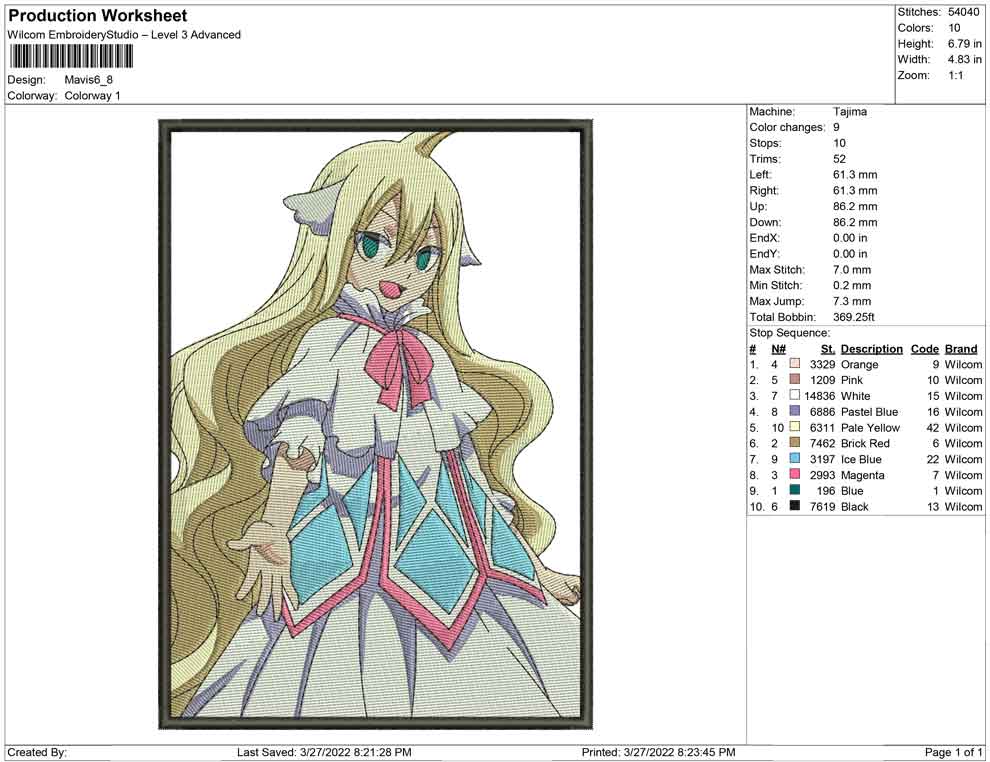Click the 'Magenta' description text
This screenshot has width=990, height=762.
[x=862, y=475]
